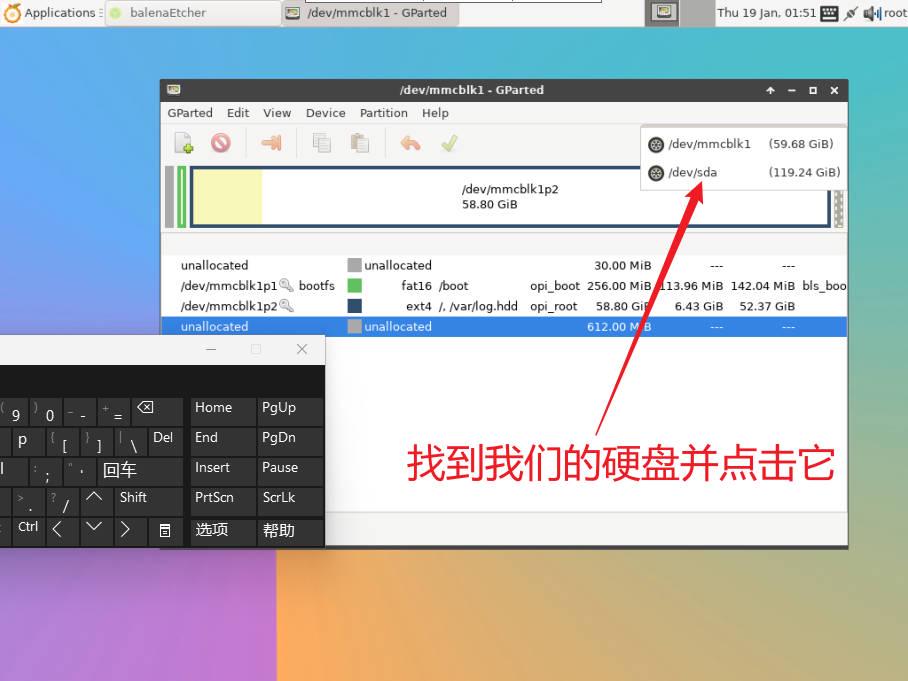Click the Copy partition toolbar icon
This screenshot has height=681, width=908.
321,142
